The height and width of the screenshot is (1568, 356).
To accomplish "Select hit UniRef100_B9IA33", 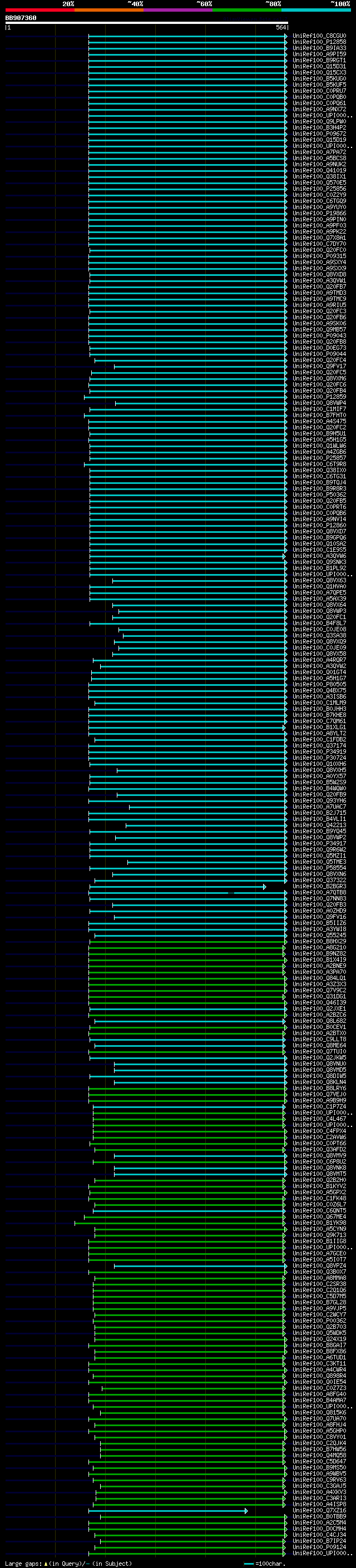I will 319,48.
